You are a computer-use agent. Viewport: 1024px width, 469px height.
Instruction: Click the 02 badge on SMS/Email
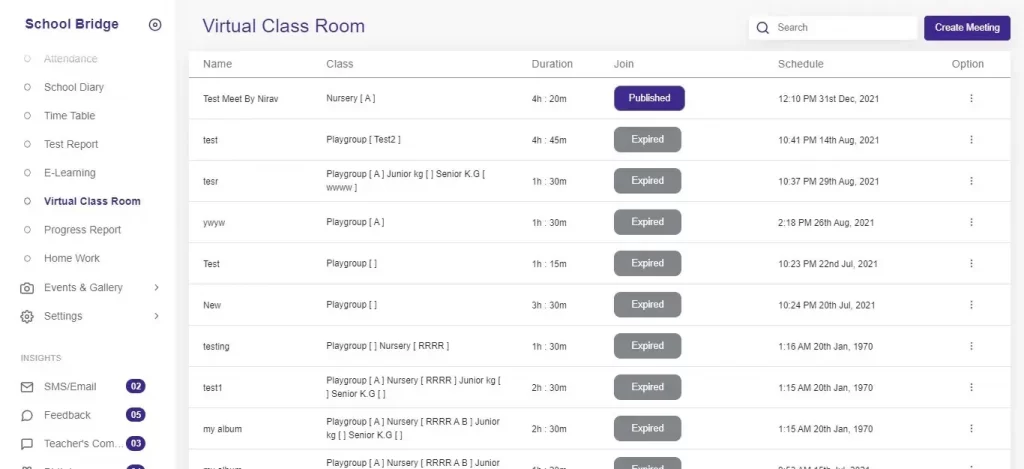pos(136,387)
